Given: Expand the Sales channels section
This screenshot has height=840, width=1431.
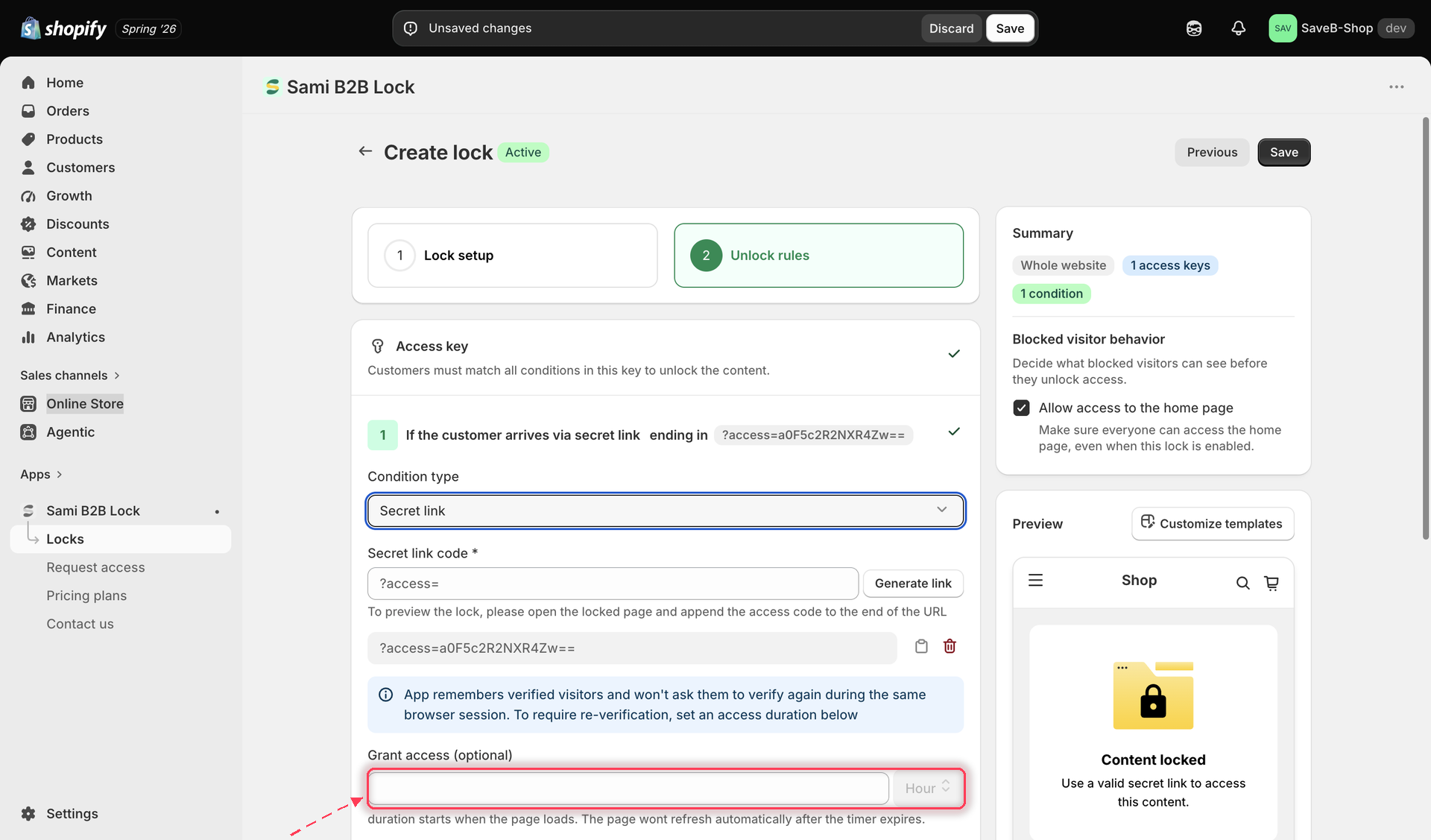Looking at the screenshot, I should [70, 375].
